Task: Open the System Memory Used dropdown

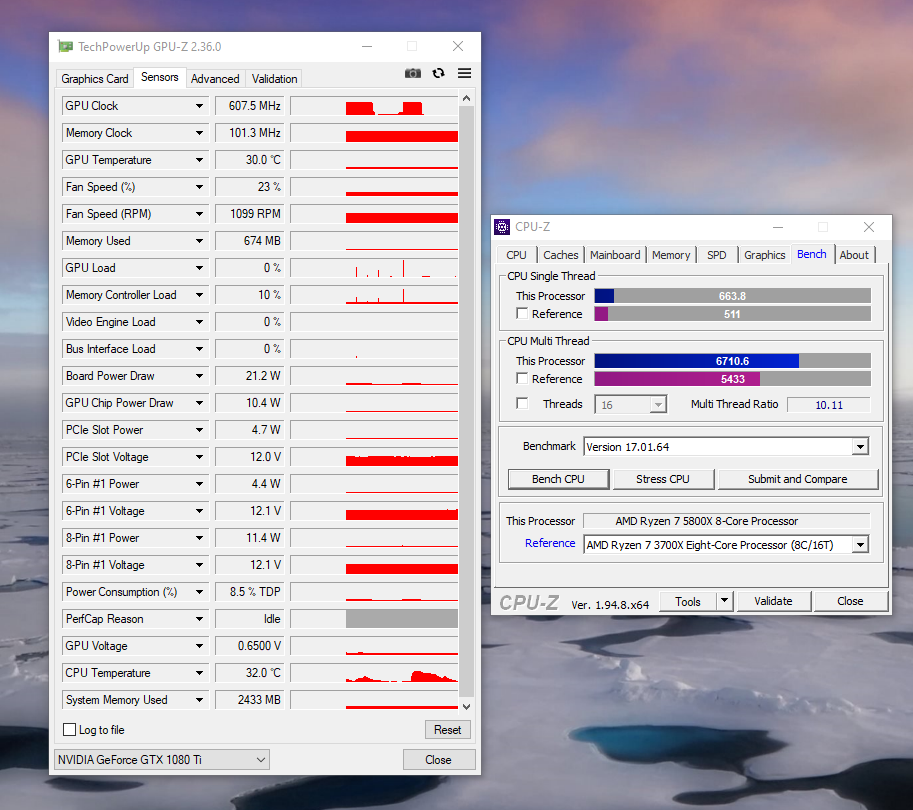Action: [199, 700]
